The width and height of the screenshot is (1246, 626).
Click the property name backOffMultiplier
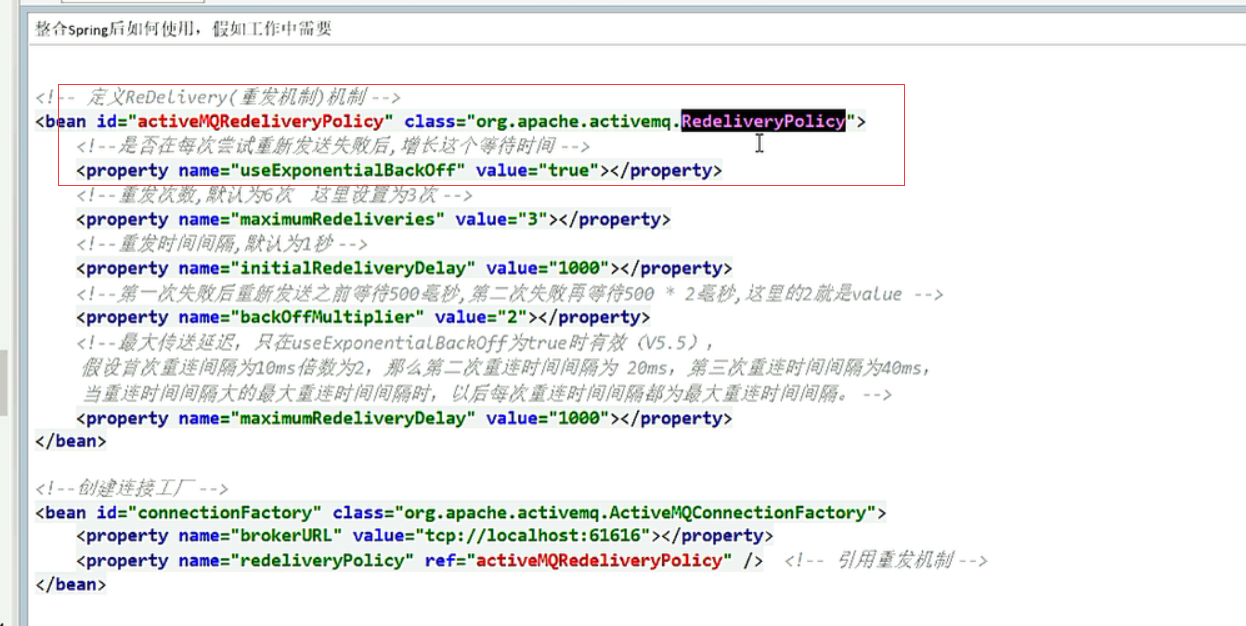click(327, 317)
